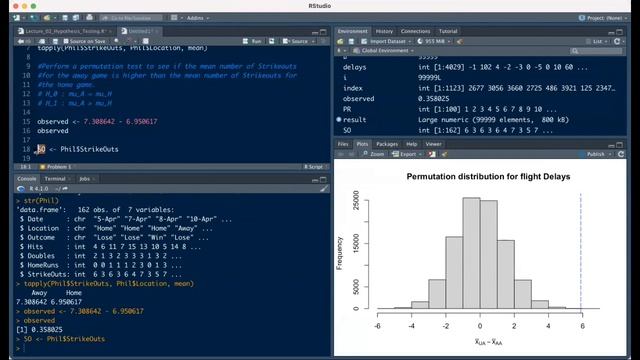The height and width of the screenshot is (360, 640).
Task: Clear the console with the broom icon
Action: point(324,189)
